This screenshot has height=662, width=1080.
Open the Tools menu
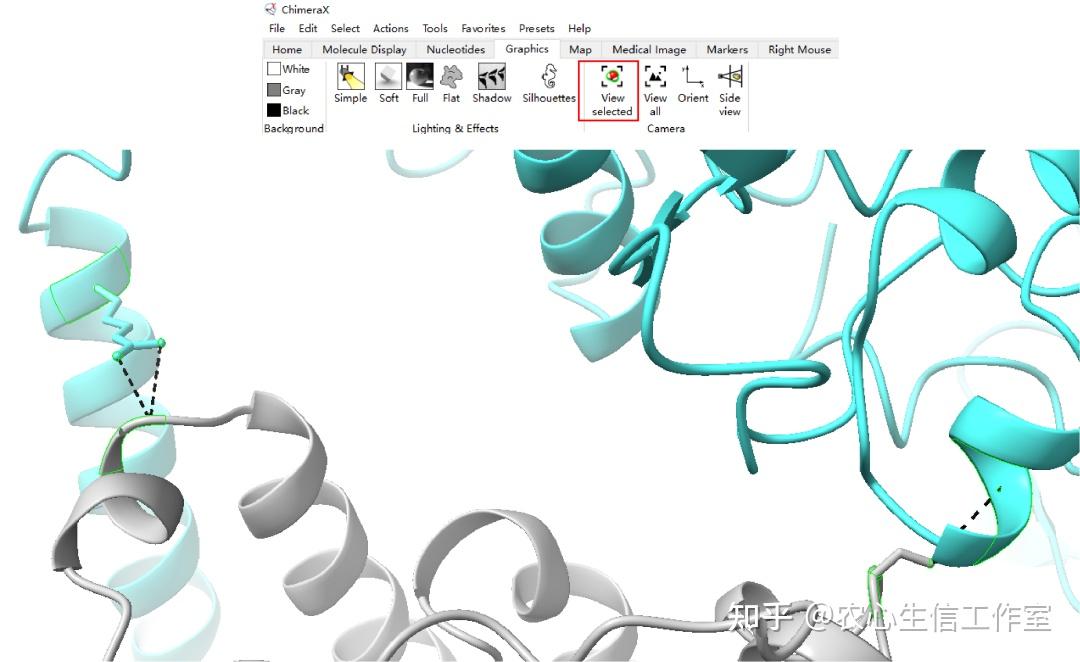(435, 28)
